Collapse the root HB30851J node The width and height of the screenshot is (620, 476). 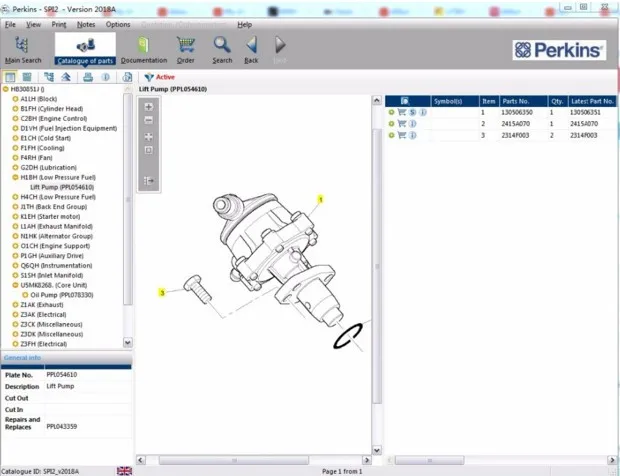coord(6,89)
